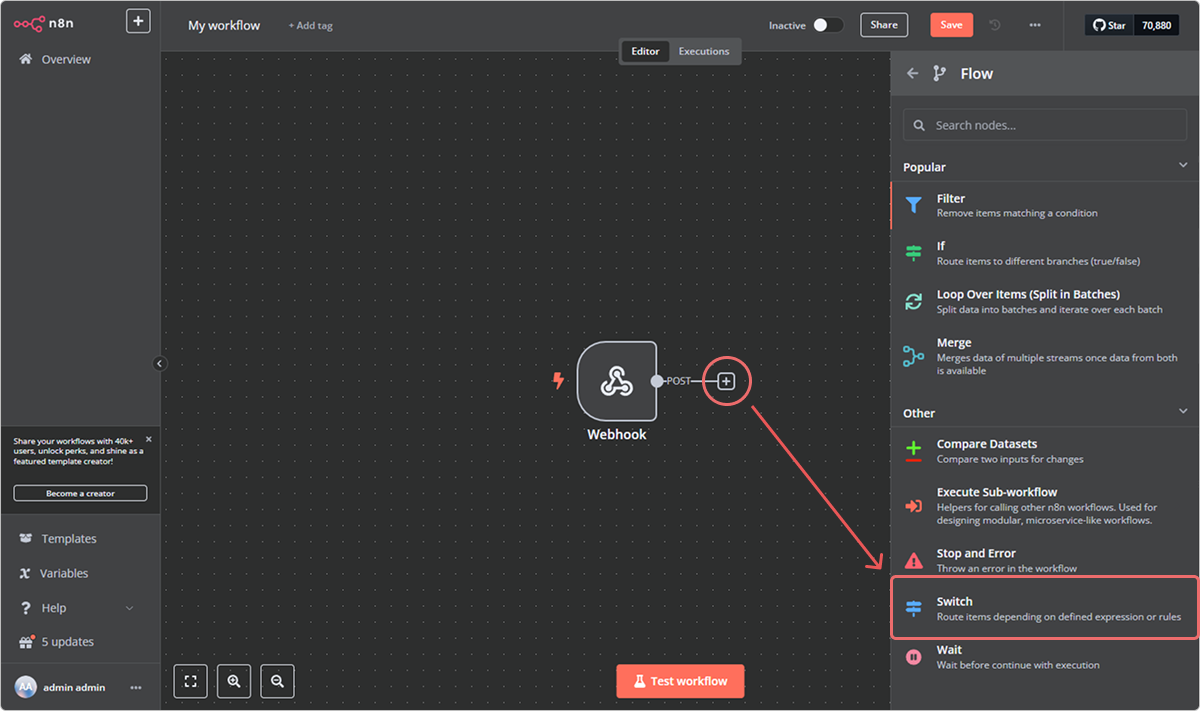Click the Share button
This screenshot has height=711, width=1200.
(884, 25)
